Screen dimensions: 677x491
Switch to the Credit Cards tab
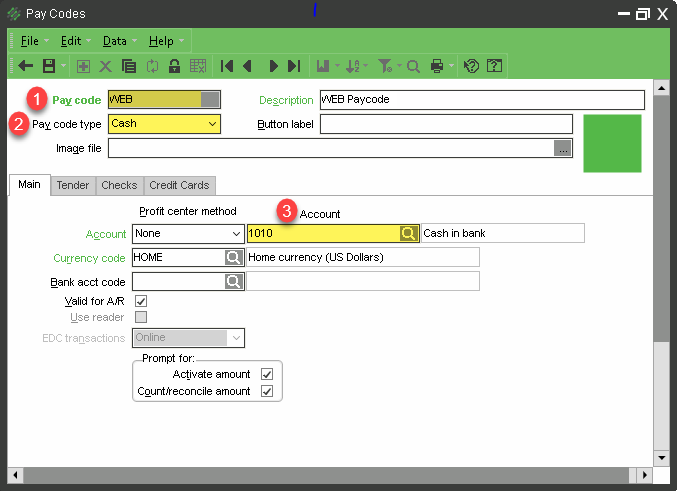(x=179, y=186)
